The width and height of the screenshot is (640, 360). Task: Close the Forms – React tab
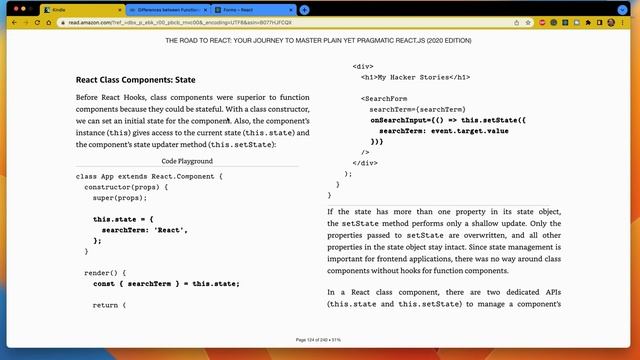click(x=291, y=10)
